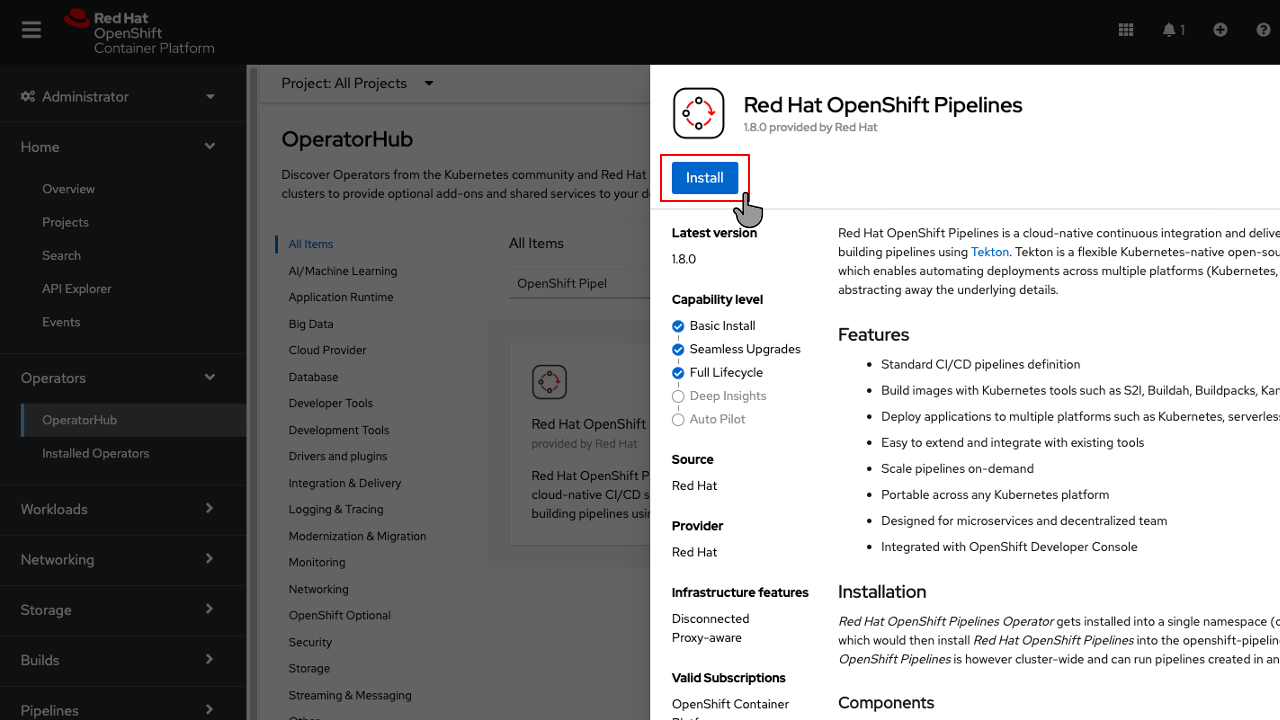This screenshot has width=1280, height=720.
Task: Go to Overview in Home menu
Action: pos(68,189)
